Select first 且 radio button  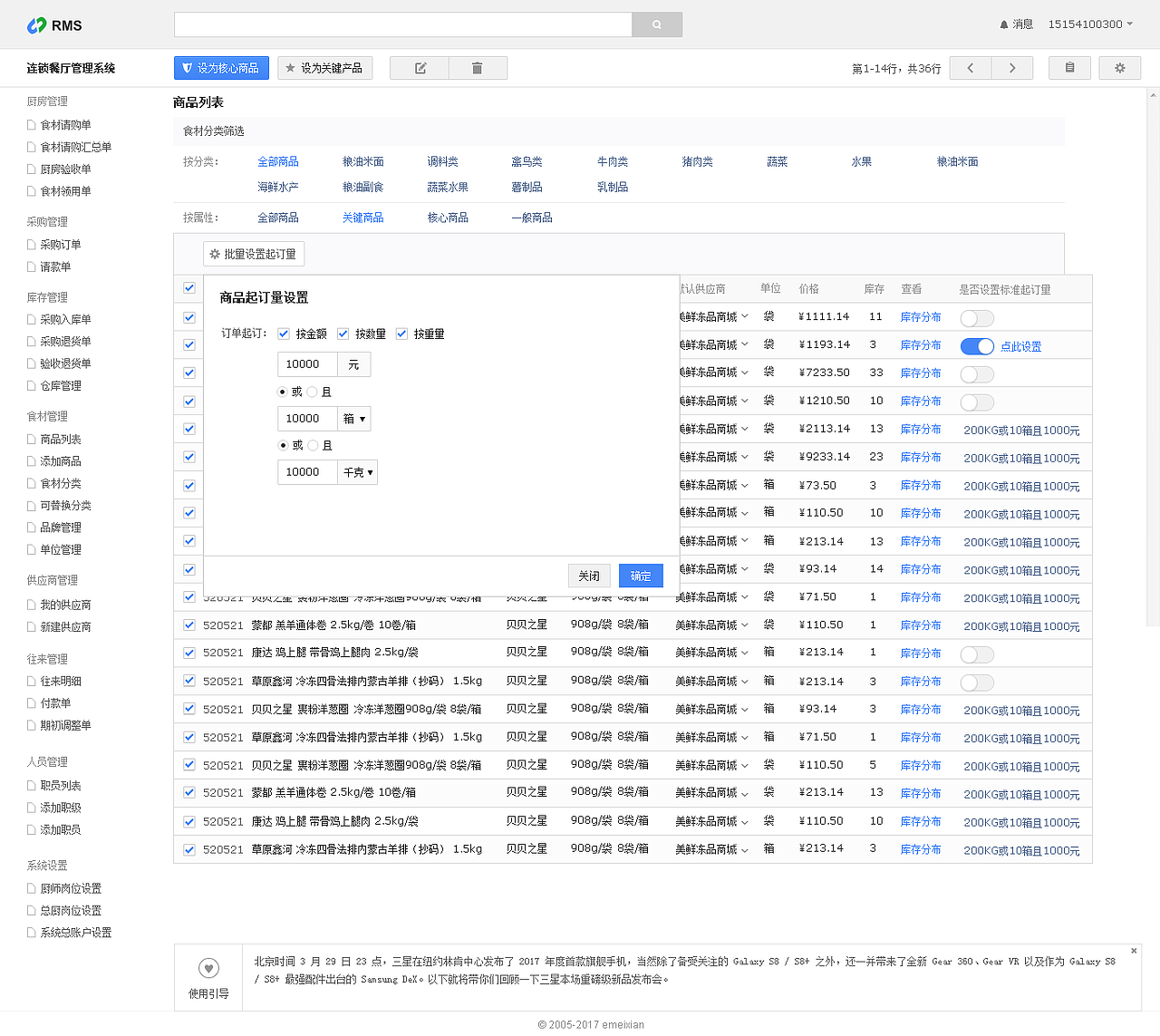tap(312, 392)
